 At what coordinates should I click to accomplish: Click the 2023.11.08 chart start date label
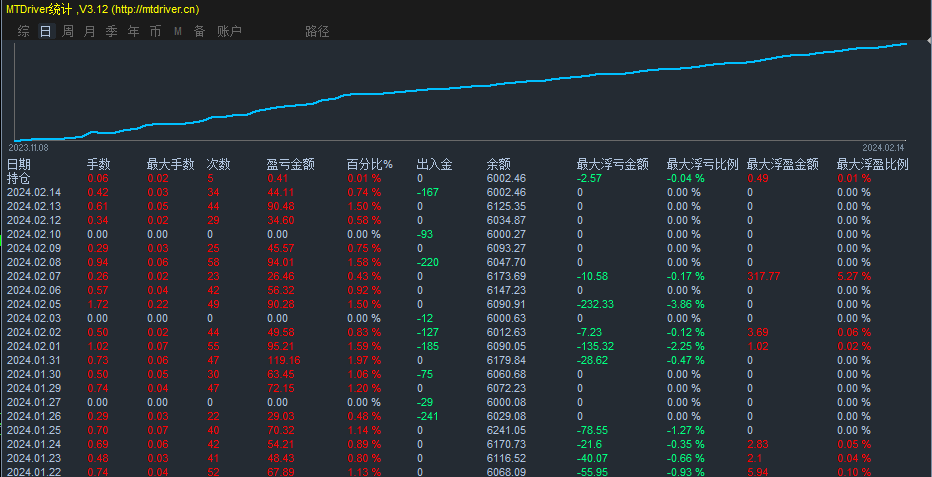pyautogui.click(x=28, y=147)
